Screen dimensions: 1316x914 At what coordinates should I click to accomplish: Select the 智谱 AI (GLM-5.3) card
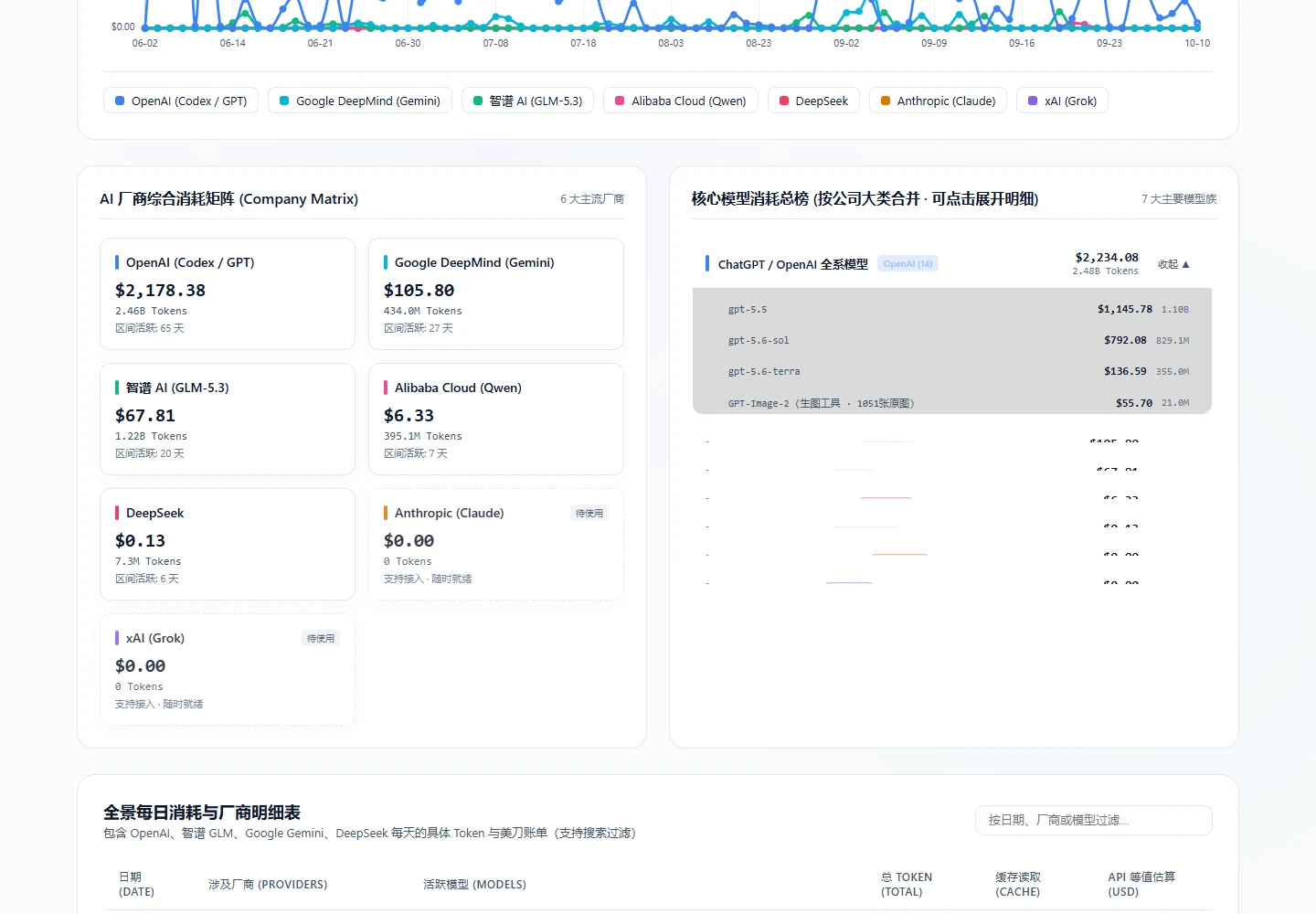(228, 419)
